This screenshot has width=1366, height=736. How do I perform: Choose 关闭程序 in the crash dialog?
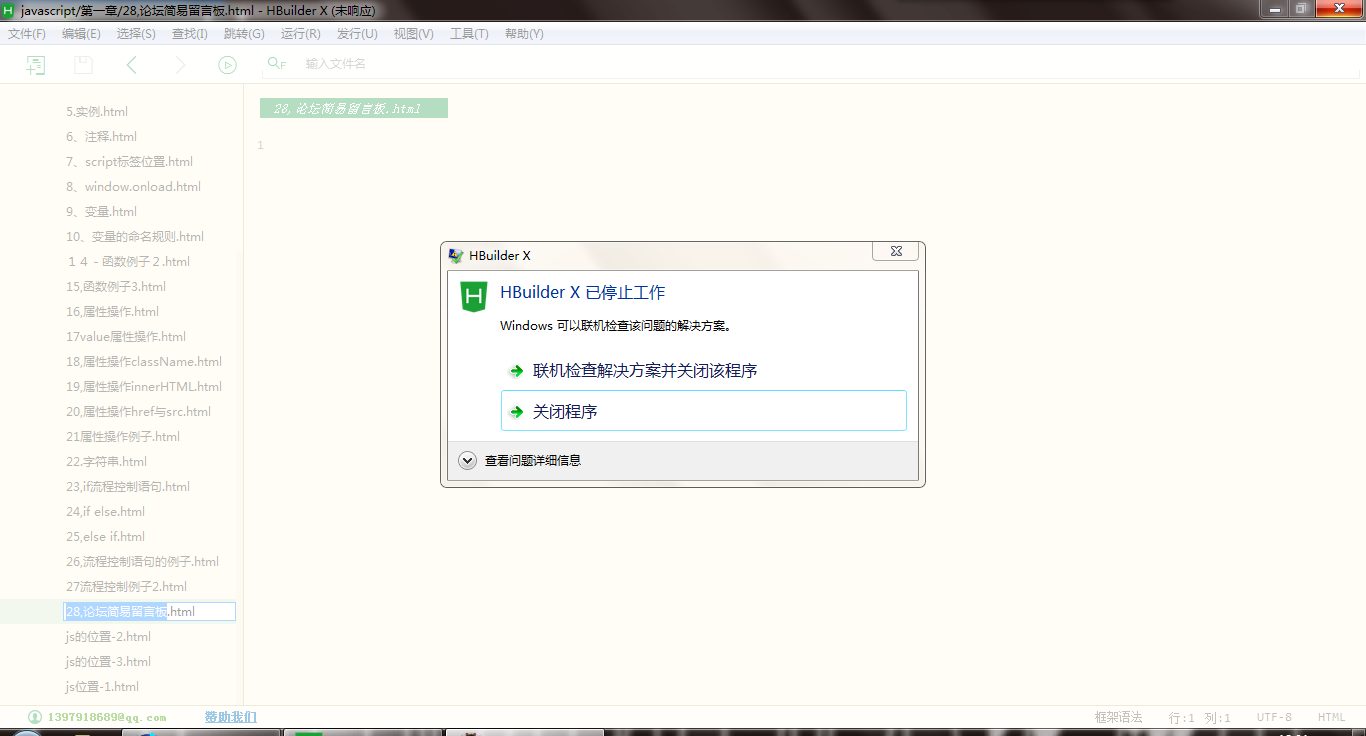[704, 411]
